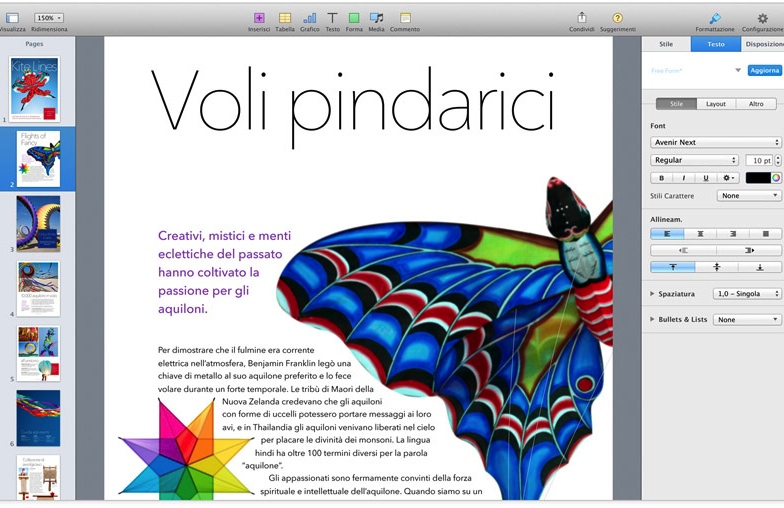Screen dimensions: 784x508
Task: Open the 1,0 – Singola spacing dropdown
Action: pos(747,294)
